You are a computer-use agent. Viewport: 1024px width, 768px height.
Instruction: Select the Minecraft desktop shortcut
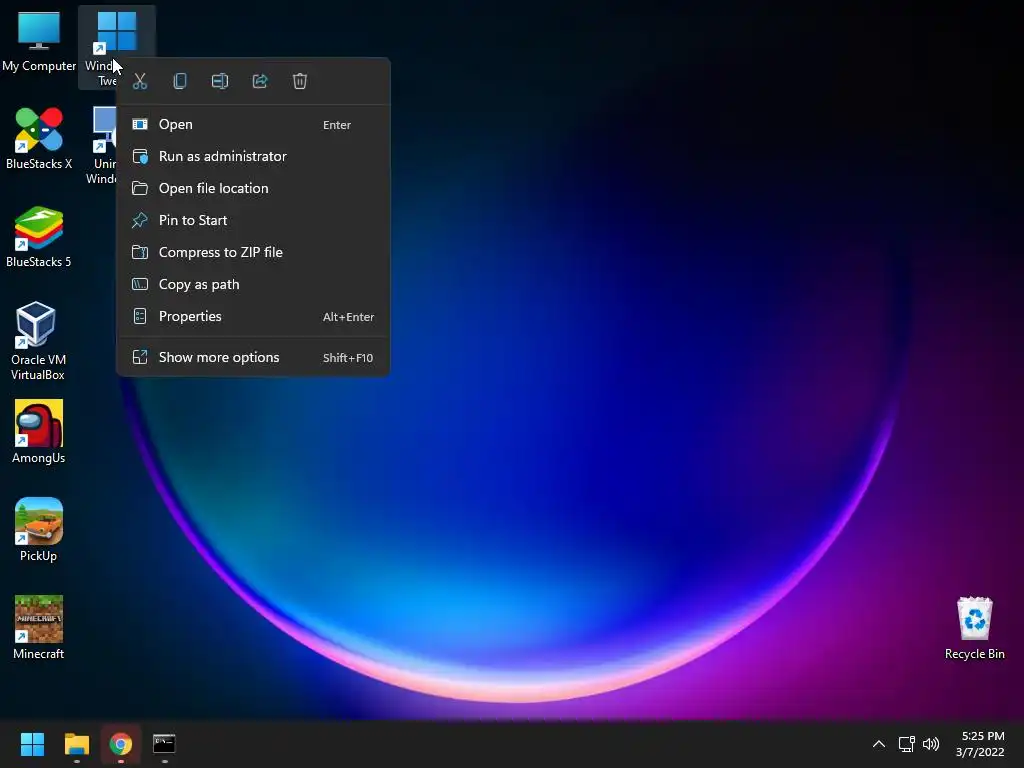tap(39, 628)
